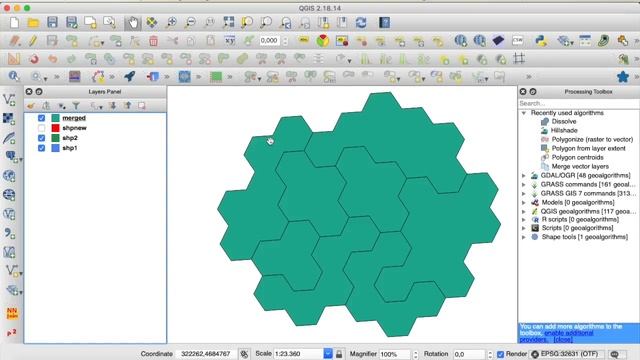Expand GRASS GIS 7 commands
Viewport: 640px width, 360px height.
(524, 193)
